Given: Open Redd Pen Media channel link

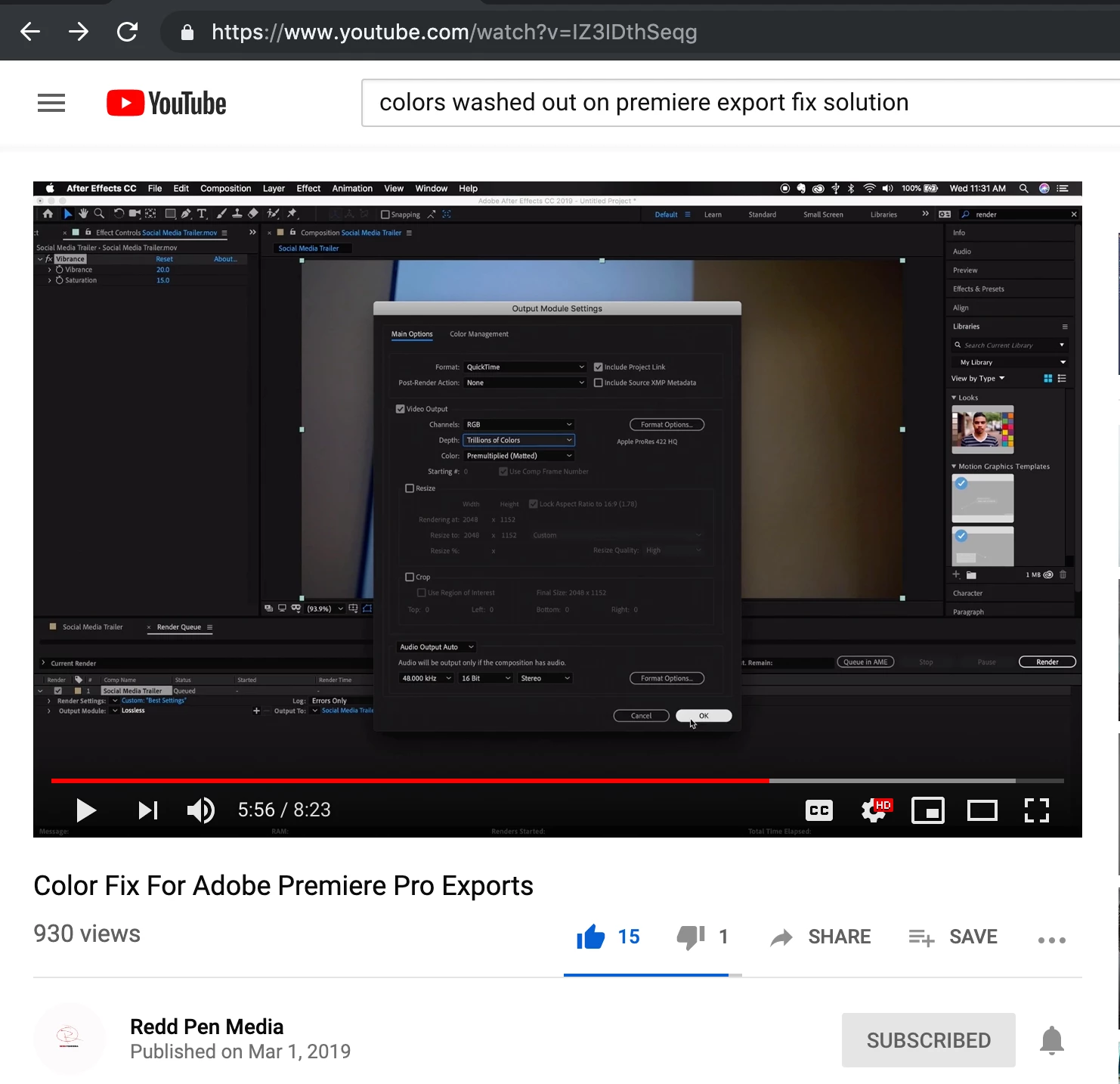Looking at the screenshot, I should pyautogui.click(x=206, y=1027).
